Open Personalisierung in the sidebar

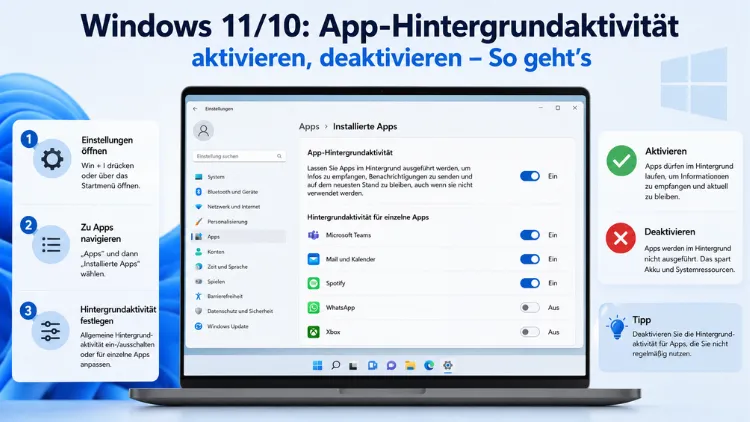239,222
